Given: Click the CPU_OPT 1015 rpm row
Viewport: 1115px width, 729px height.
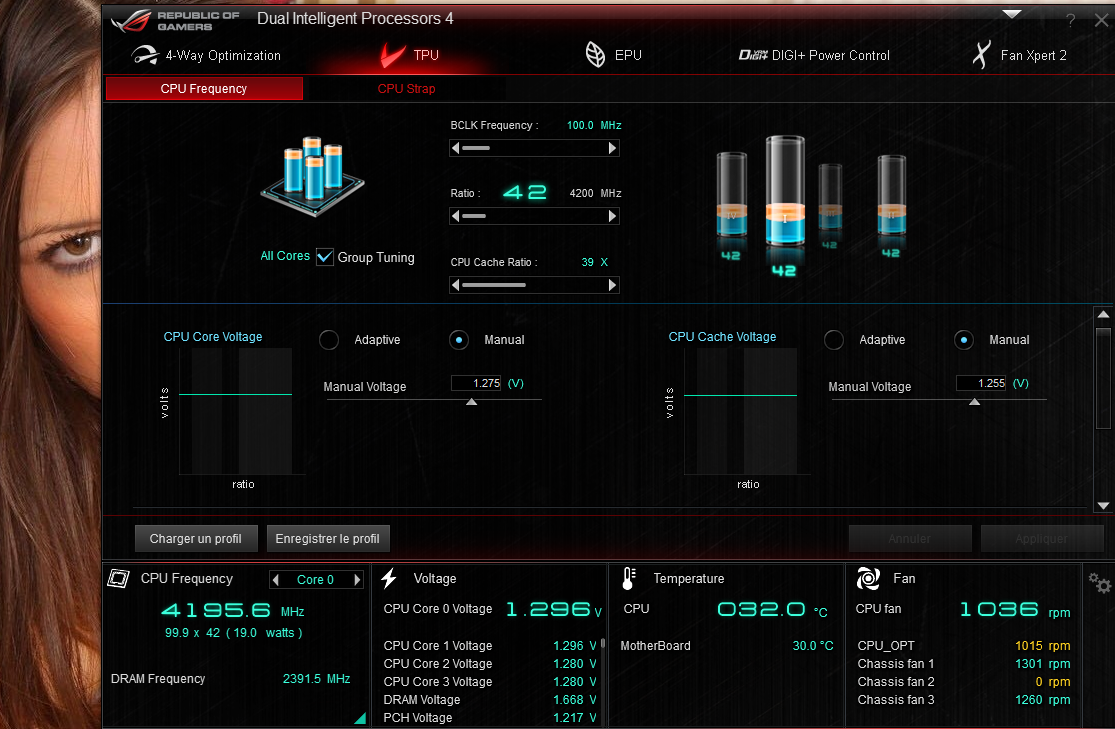Looking at the screenshot, I should coord(964,646).
